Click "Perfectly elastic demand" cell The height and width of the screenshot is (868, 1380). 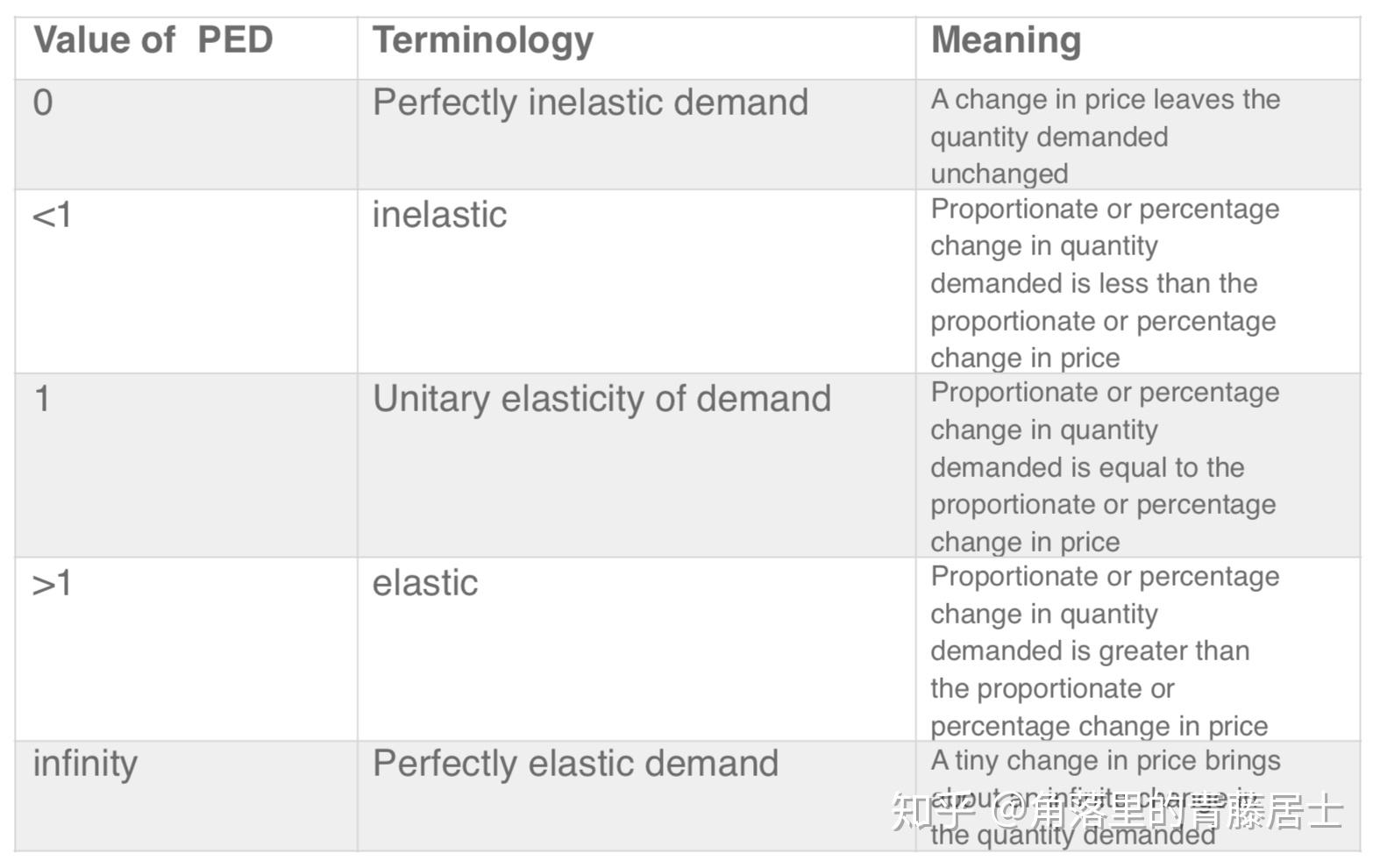pyautogui.click(x=575, y=765)
